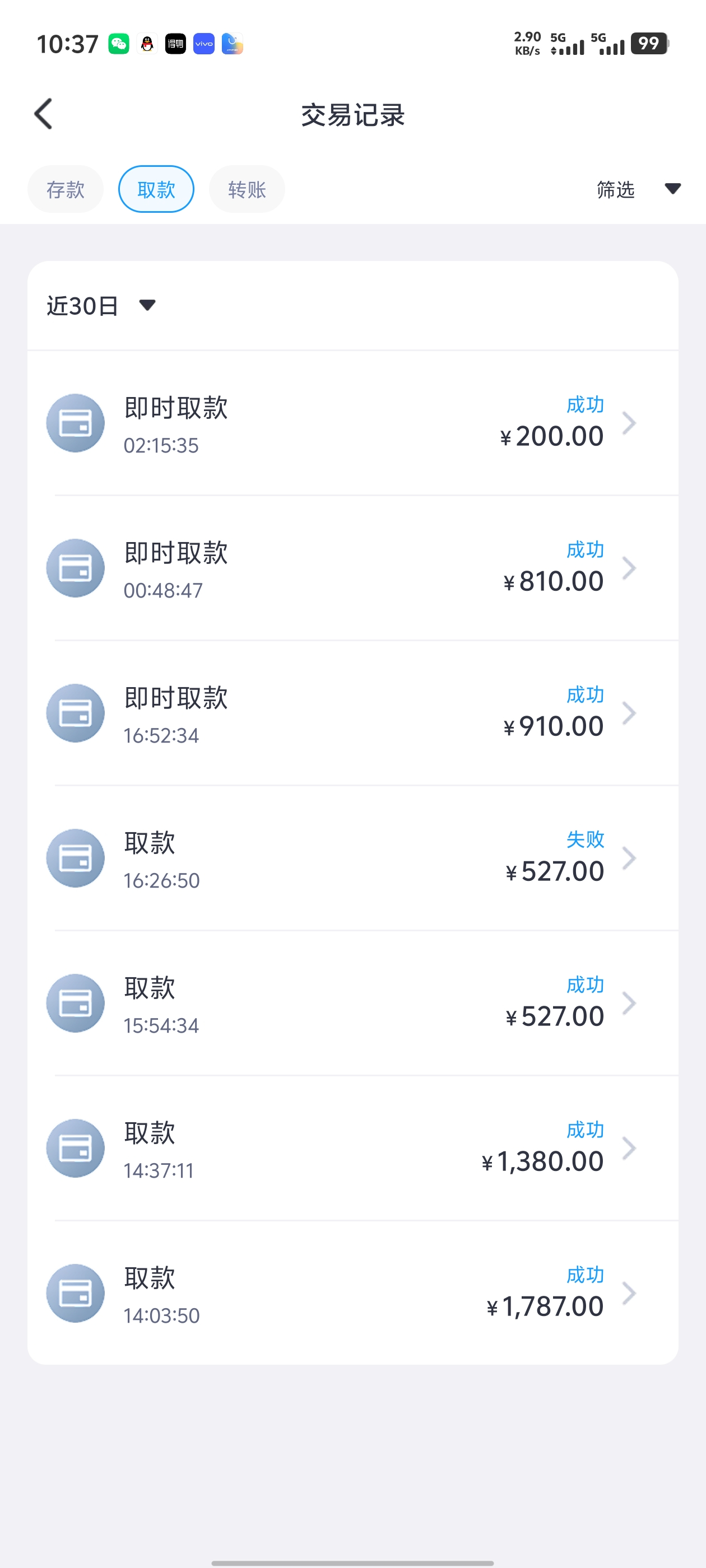The image size is (706, 1568).
Task: Open the ¥910.00 amount record
Action: click(x=352, y=713)
